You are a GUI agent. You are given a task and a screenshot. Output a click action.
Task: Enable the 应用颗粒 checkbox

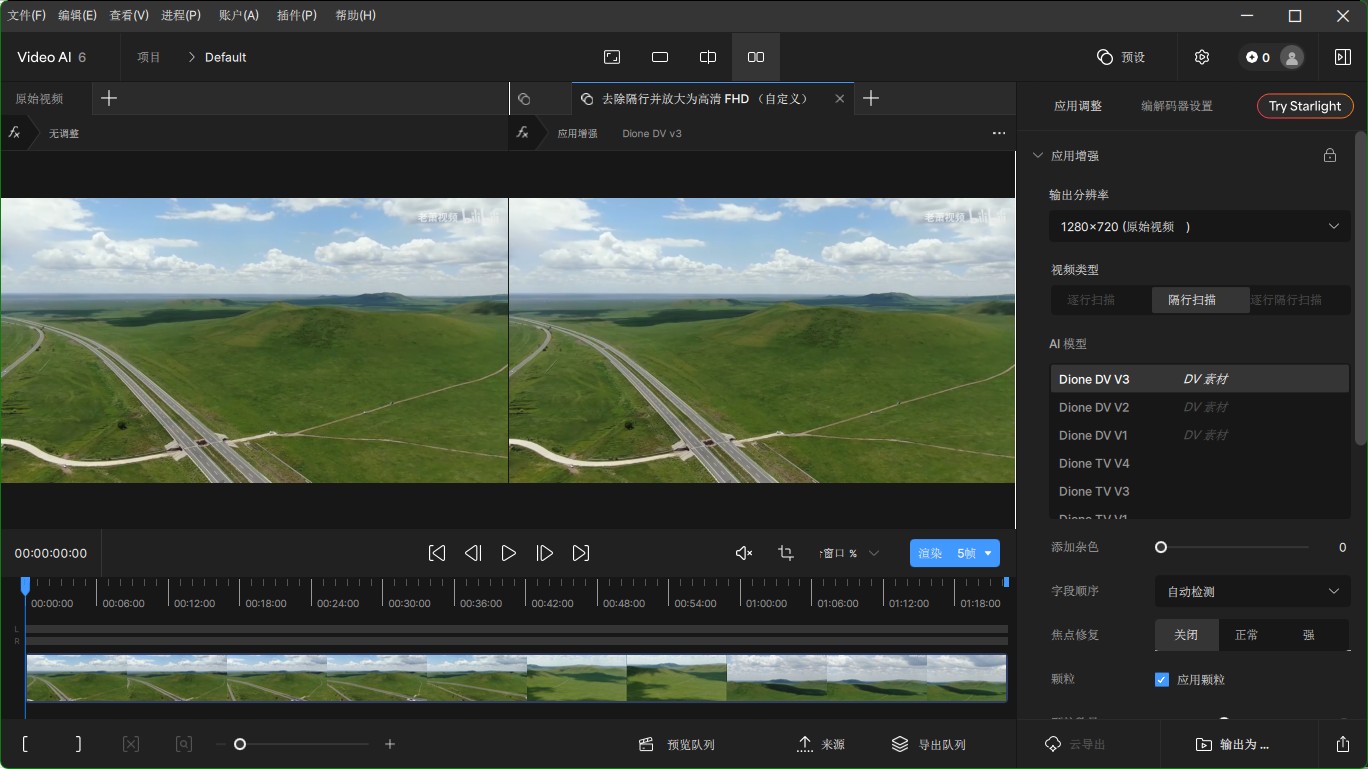click(x=1162, y=679)
